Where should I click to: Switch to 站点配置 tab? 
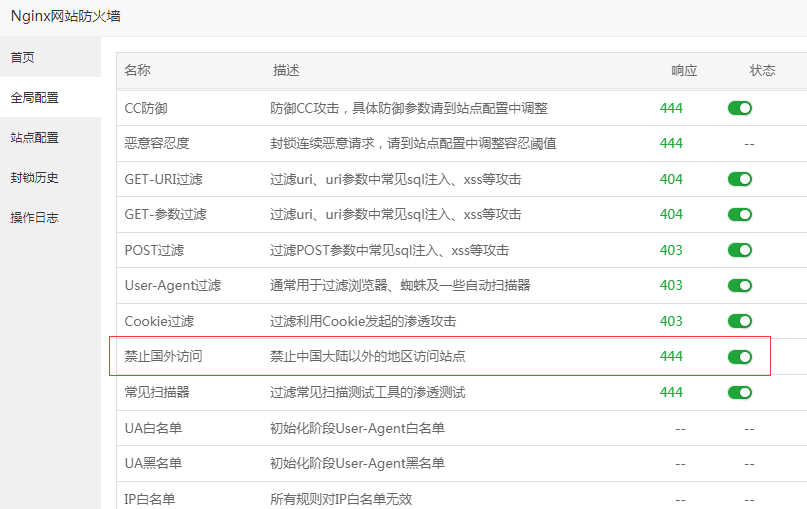pyautogui.click(x=50, y=137)
